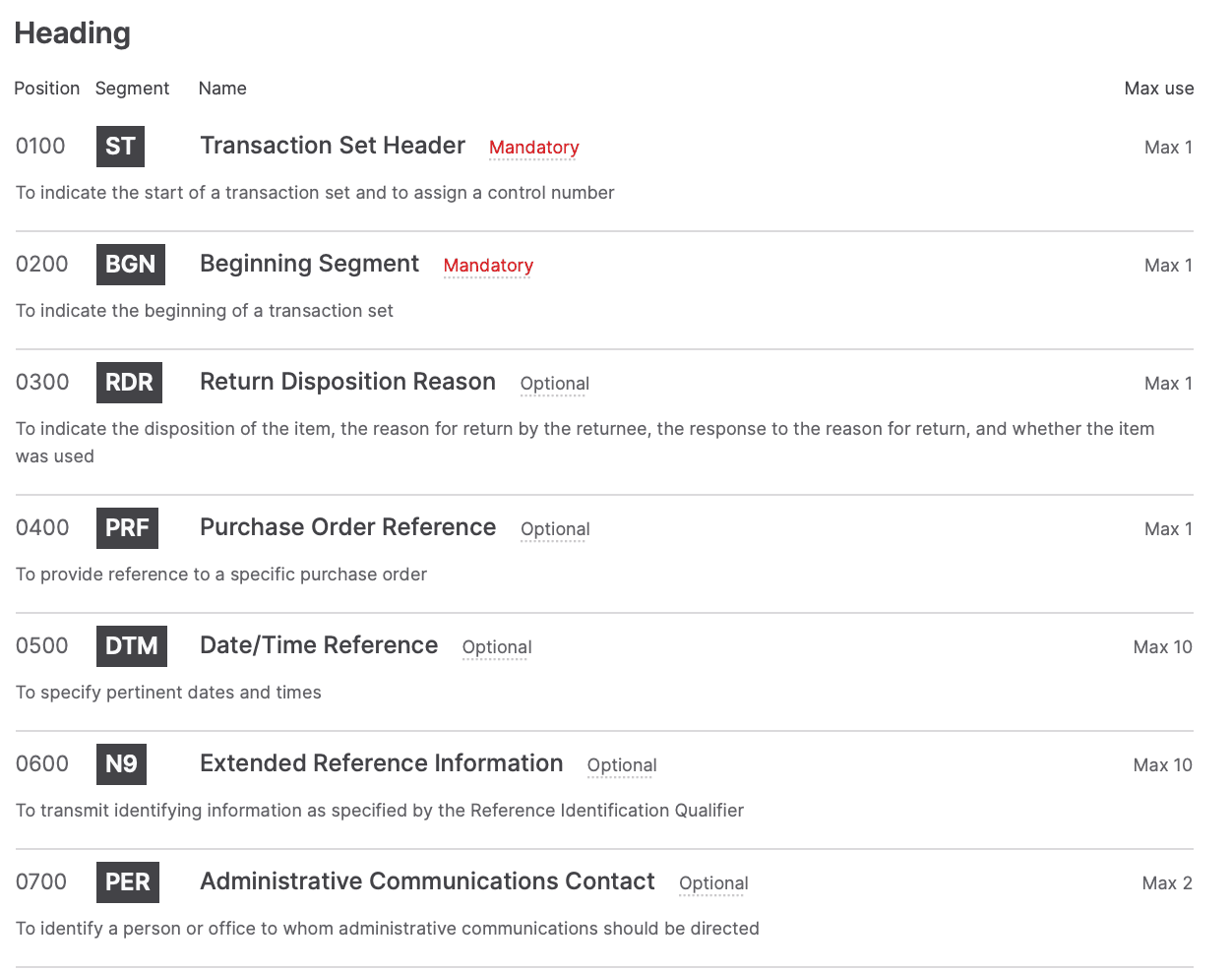Select Purchase Order Reference segment
This screenshot has width=1232, height=970.
tap(347, 527)
